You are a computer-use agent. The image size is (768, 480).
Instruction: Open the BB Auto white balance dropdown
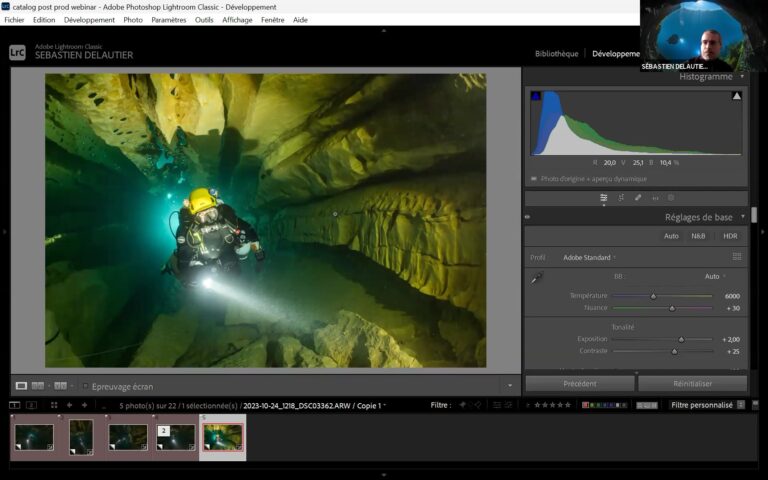[x=715, y=276]
